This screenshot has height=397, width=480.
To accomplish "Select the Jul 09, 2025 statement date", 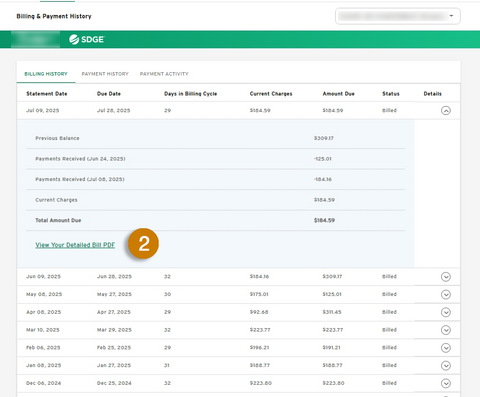I will point(43,110).
